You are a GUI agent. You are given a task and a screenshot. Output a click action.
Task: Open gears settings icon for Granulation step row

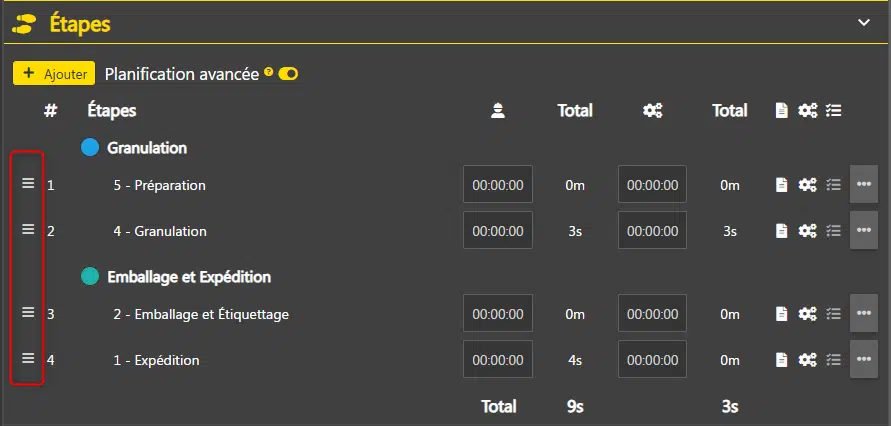(x=807, y=231)
